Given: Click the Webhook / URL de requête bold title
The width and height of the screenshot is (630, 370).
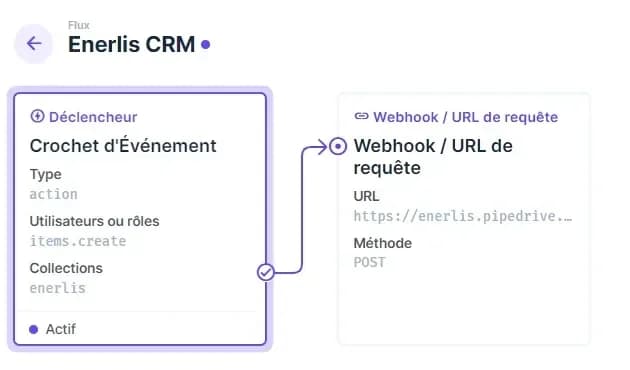Looking at the screenshot, I should pyautogui.click(x=433, y=157).
